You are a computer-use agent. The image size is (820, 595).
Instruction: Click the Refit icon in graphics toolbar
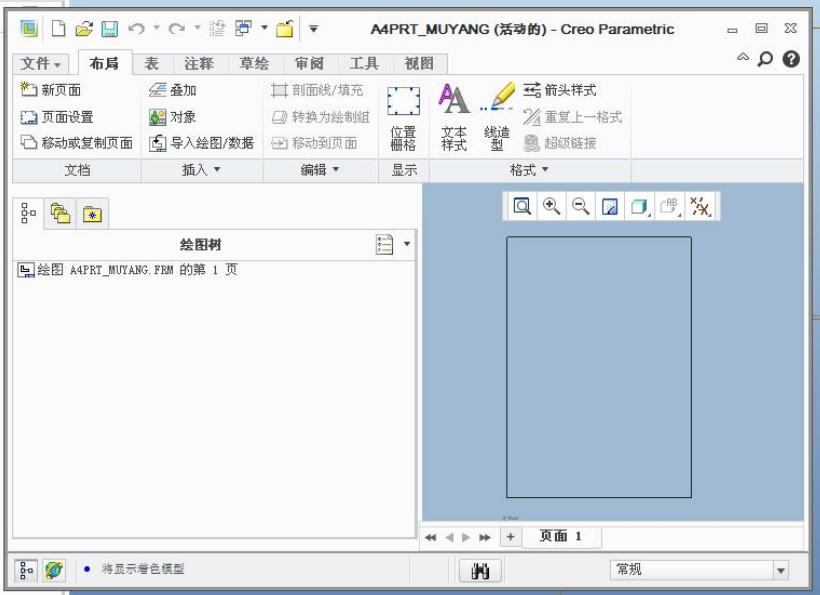click(x=522, y=207)
